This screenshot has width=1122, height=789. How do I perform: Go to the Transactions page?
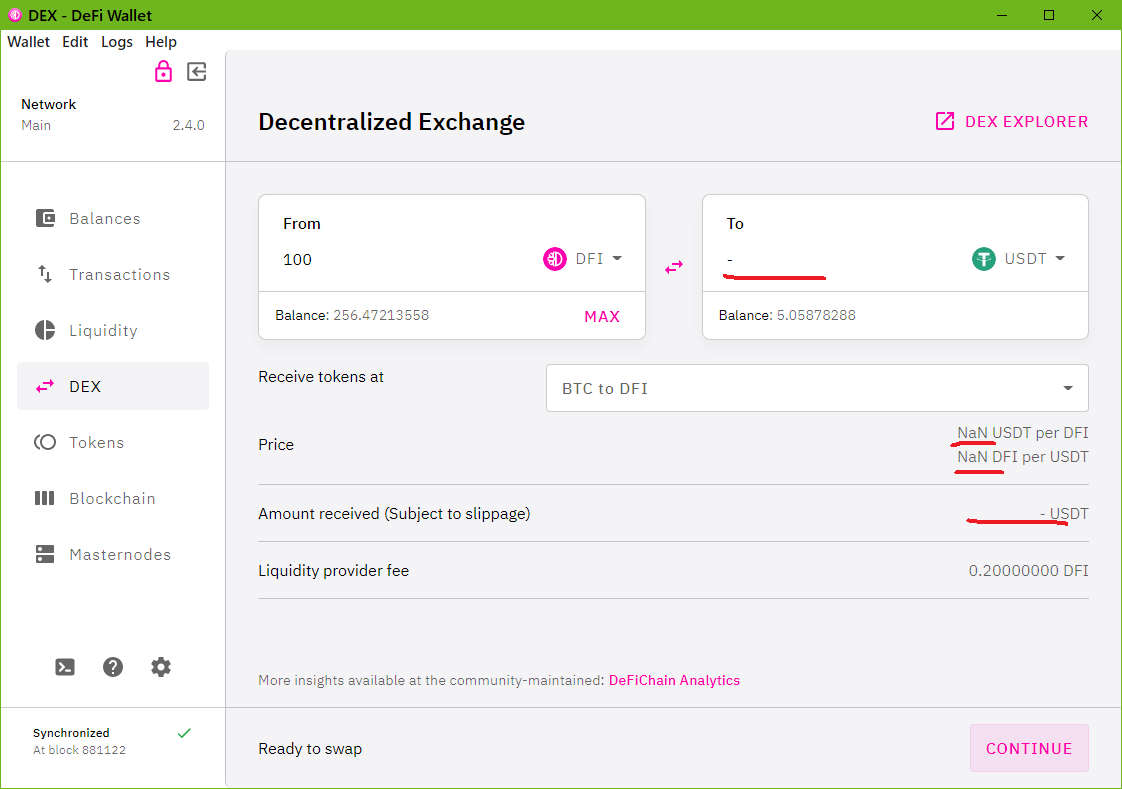[x=113, y=274]
